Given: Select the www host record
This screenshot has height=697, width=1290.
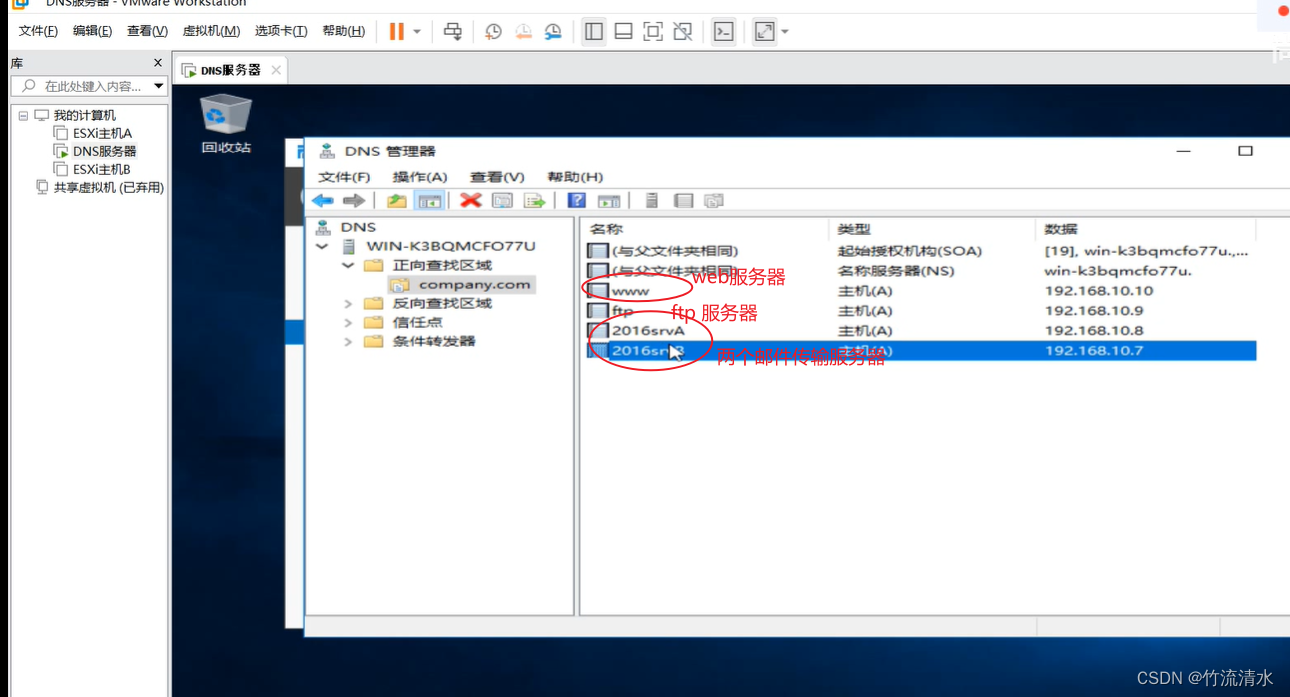Looking at the screenshot, I should click(630, 291).
